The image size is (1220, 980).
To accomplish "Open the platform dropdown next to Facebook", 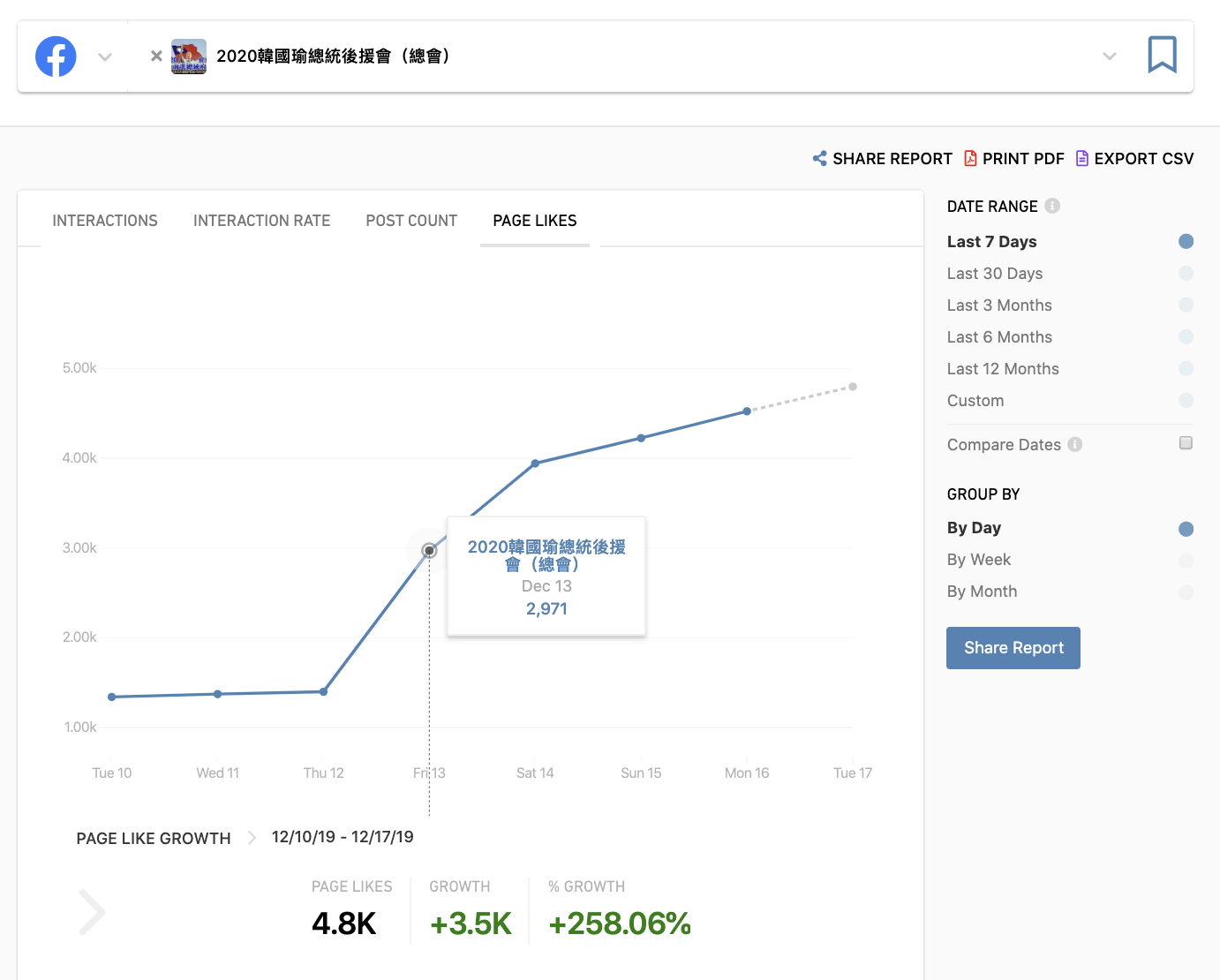I will [105, 57].
